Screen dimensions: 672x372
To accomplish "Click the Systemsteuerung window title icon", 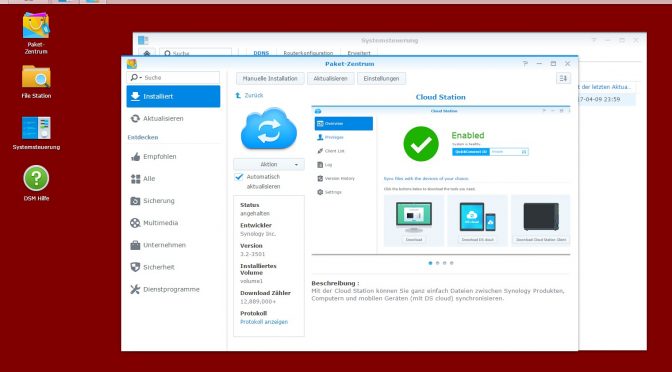I will click(x=143, y=40).
